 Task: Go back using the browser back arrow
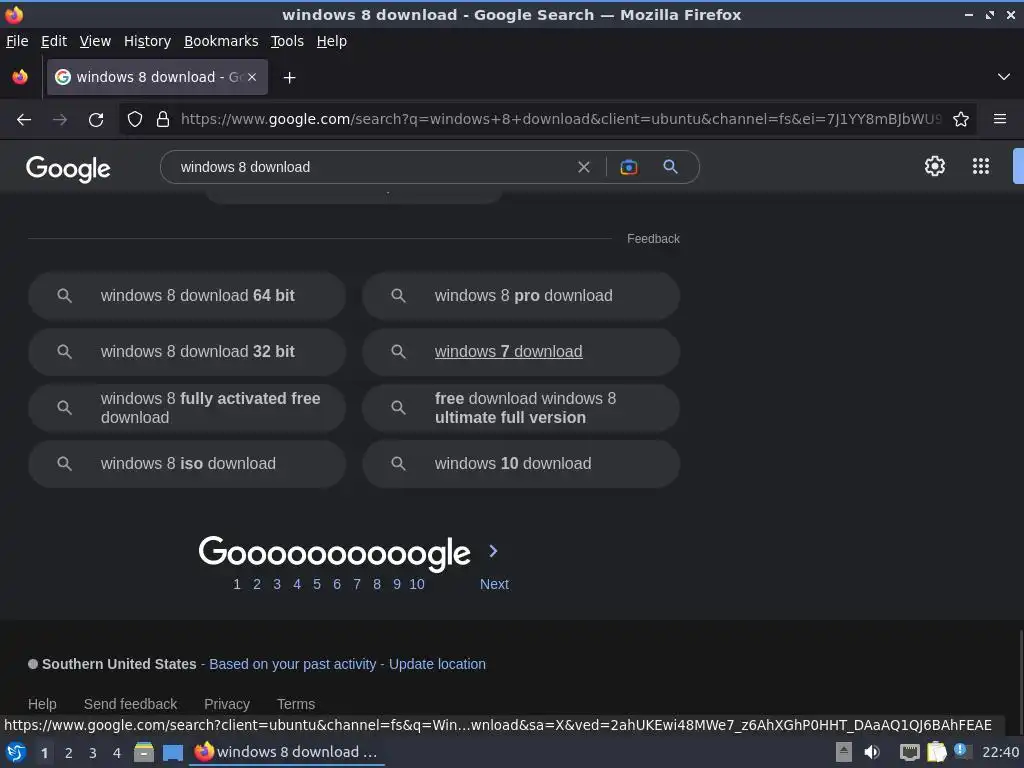tap(24, 120)
